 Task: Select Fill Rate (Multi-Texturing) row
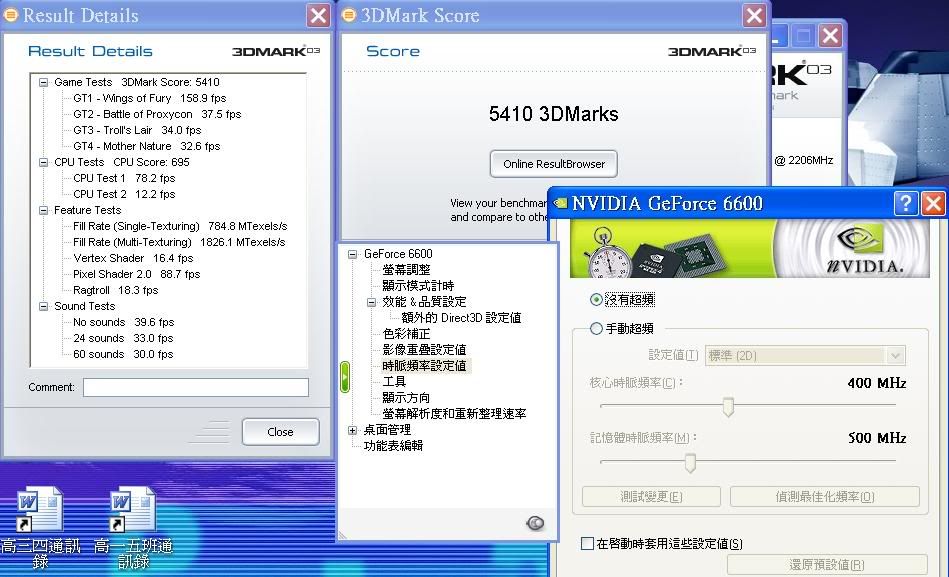tap(179, 242)
